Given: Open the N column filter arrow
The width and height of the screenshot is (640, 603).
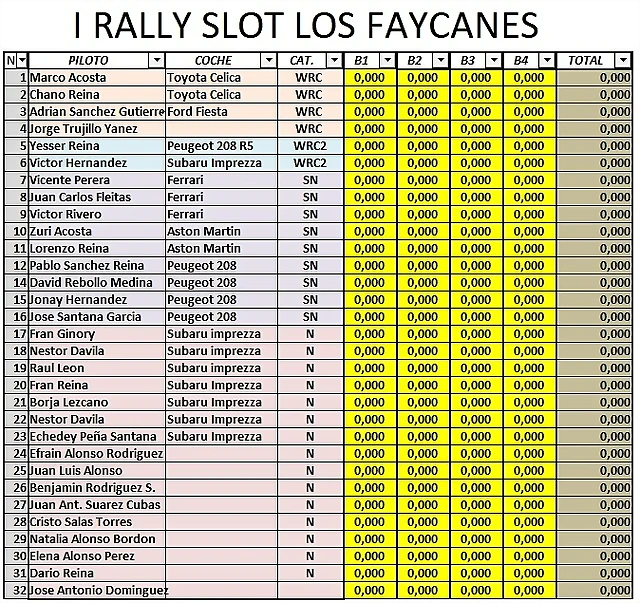Looking at the screenshot, I should (x=22, y=61).
